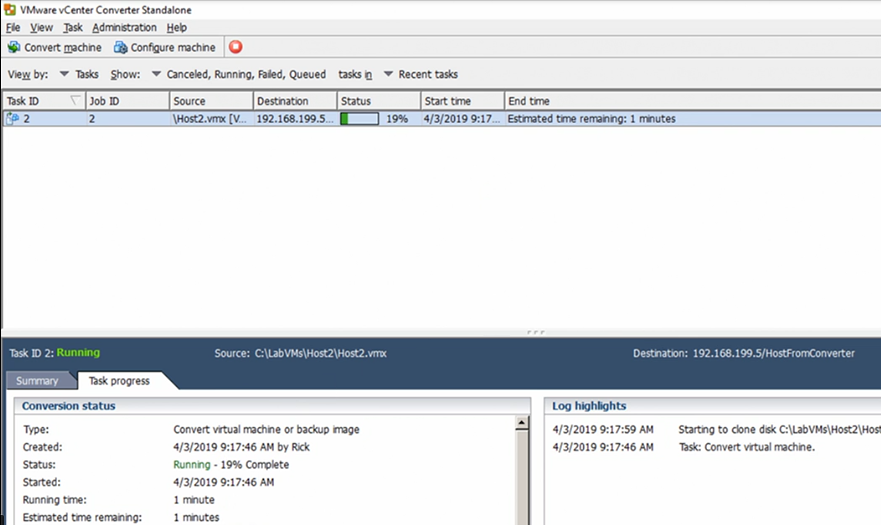Open the File menu

[x=13, y=28]
